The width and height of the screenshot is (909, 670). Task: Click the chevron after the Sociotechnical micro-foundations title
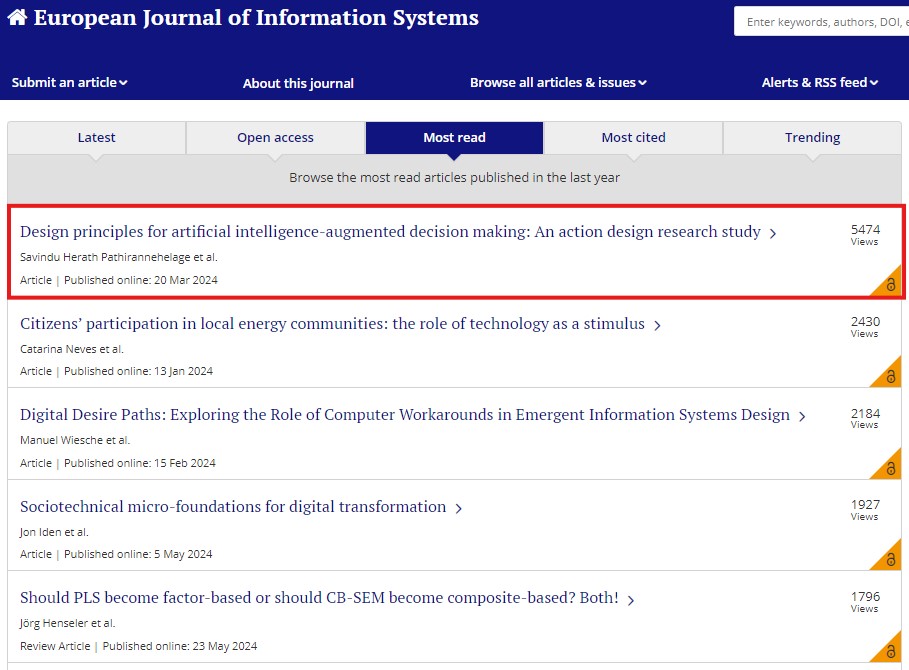tap(459, 508)
